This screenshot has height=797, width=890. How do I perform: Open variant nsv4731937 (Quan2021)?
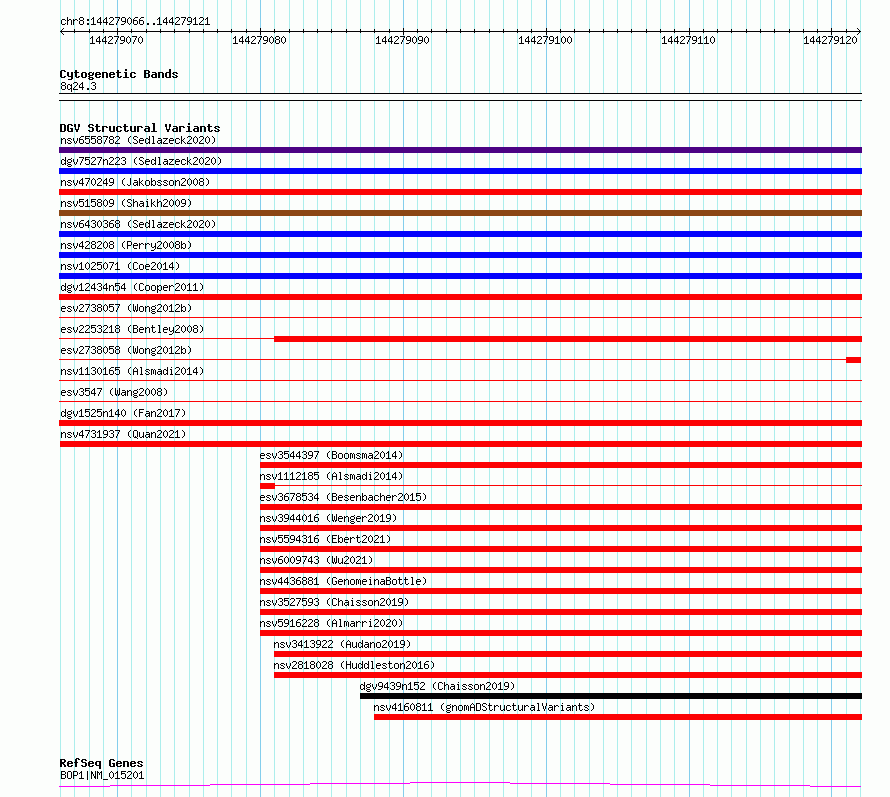point(123,434)
